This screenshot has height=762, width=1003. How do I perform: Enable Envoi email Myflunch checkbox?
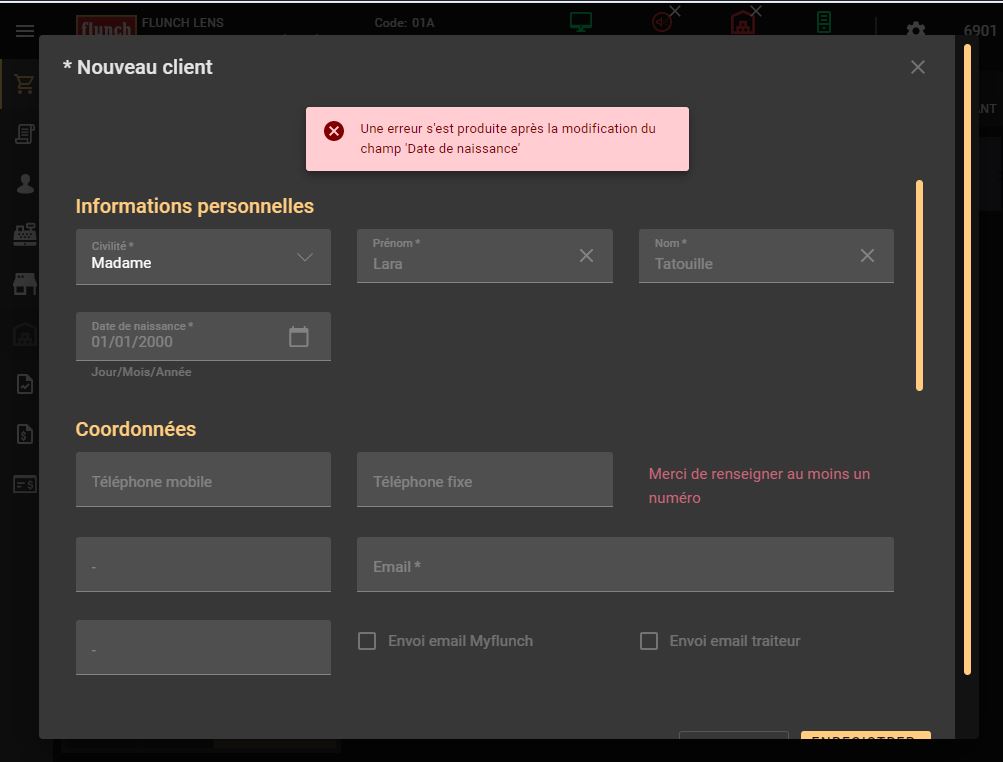pyautogui.click(x=367, y=641)
